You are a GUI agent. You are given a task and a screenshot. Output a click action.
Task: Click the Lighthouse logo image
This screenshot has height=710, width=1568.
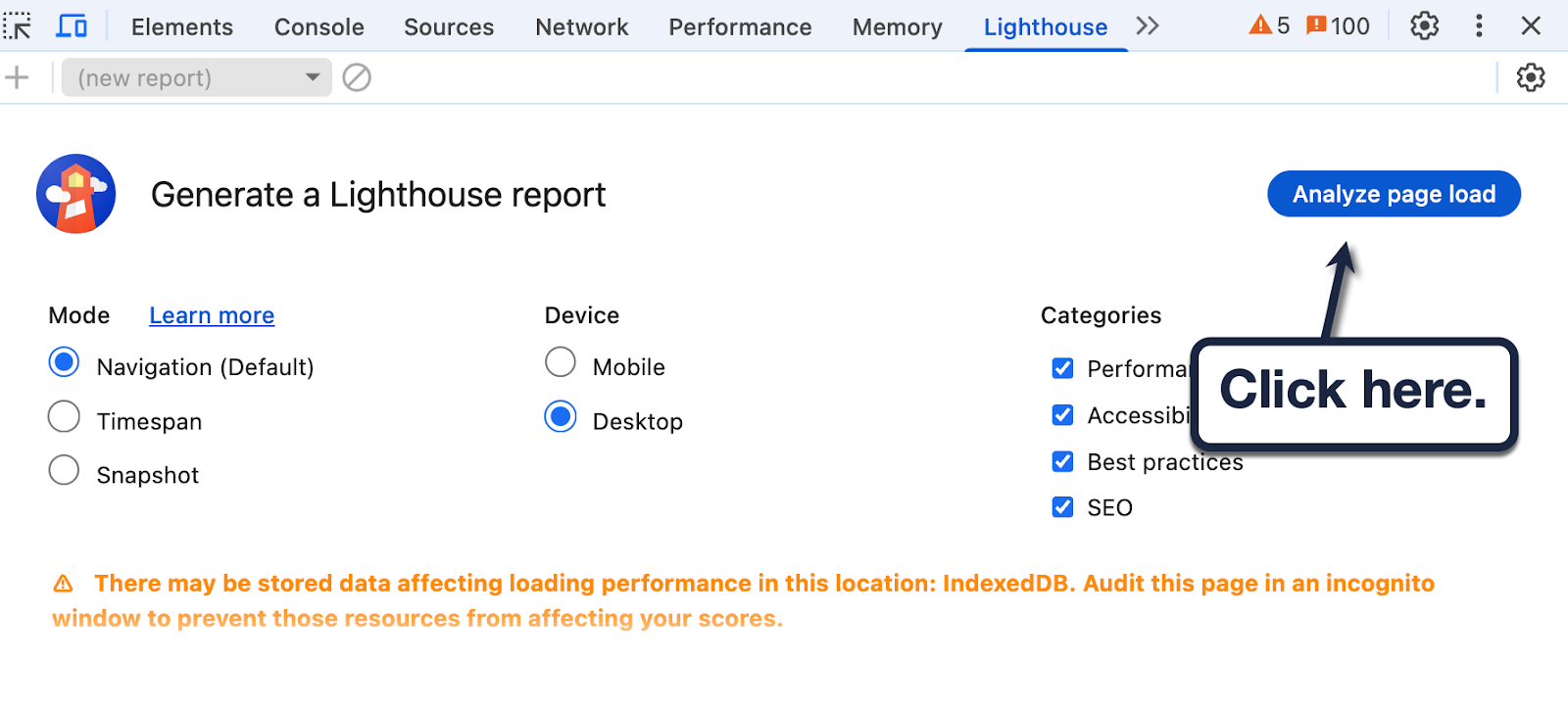click(x=76, y=194)
